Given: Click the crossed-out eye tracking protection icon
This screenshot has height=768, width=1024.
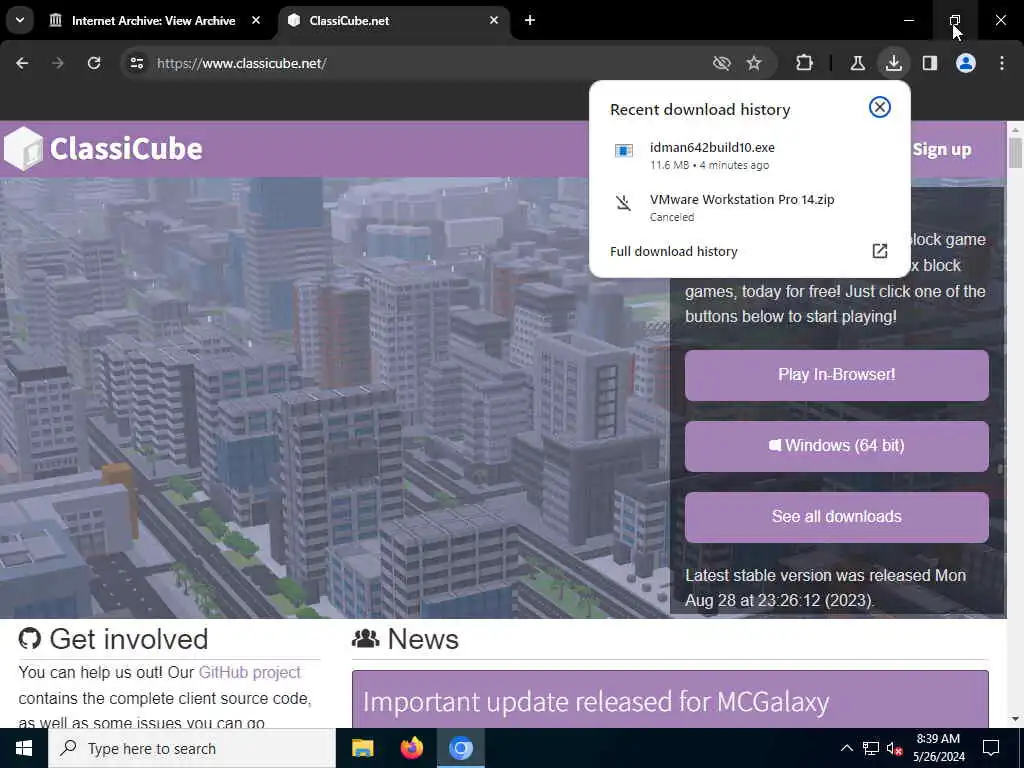Looking at the screenshot, I should click(722, 63).
